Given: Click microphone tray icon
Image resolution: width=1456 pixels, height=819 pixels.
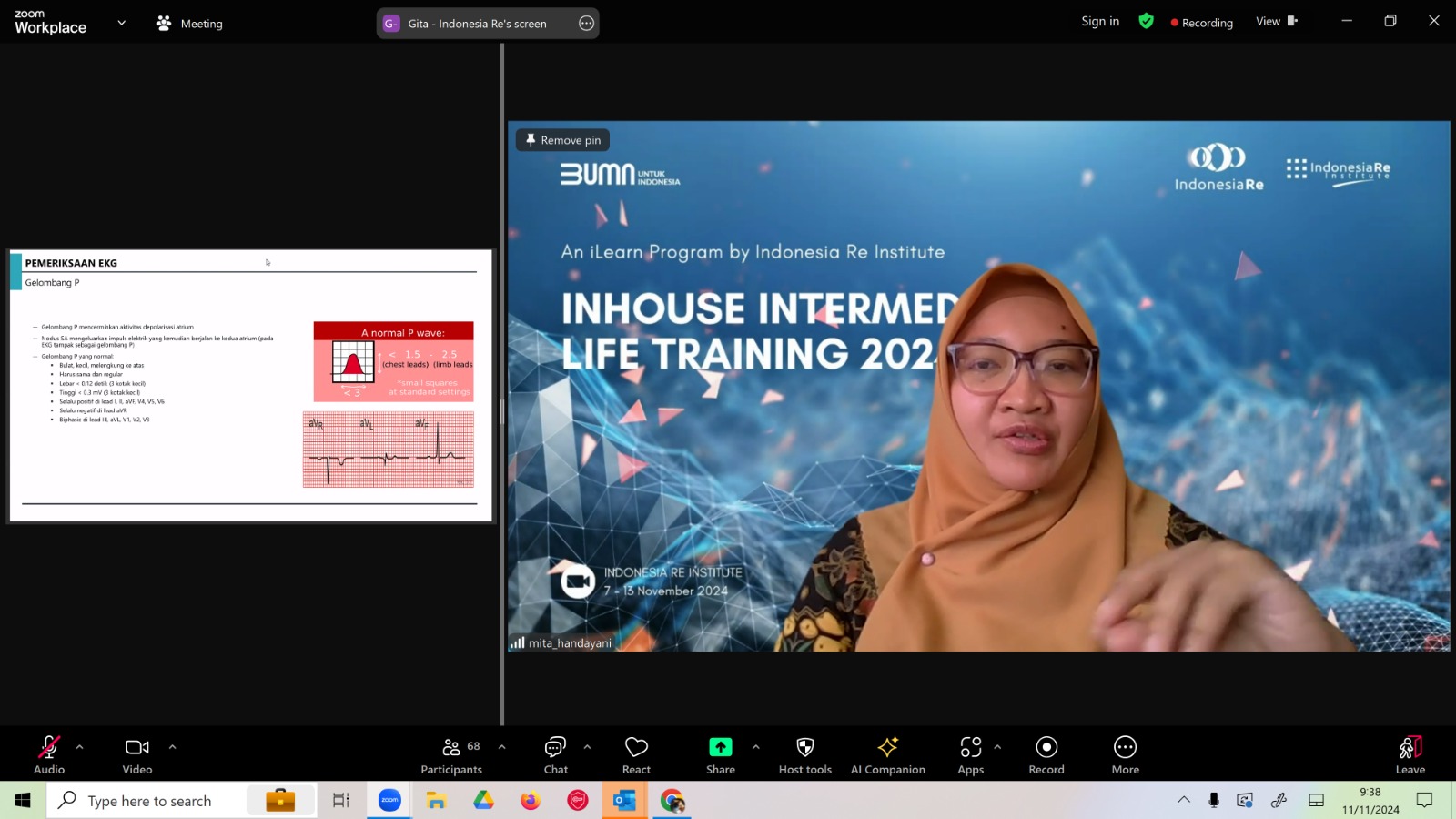Looking at the screenshot, I should coord(1214,800).
